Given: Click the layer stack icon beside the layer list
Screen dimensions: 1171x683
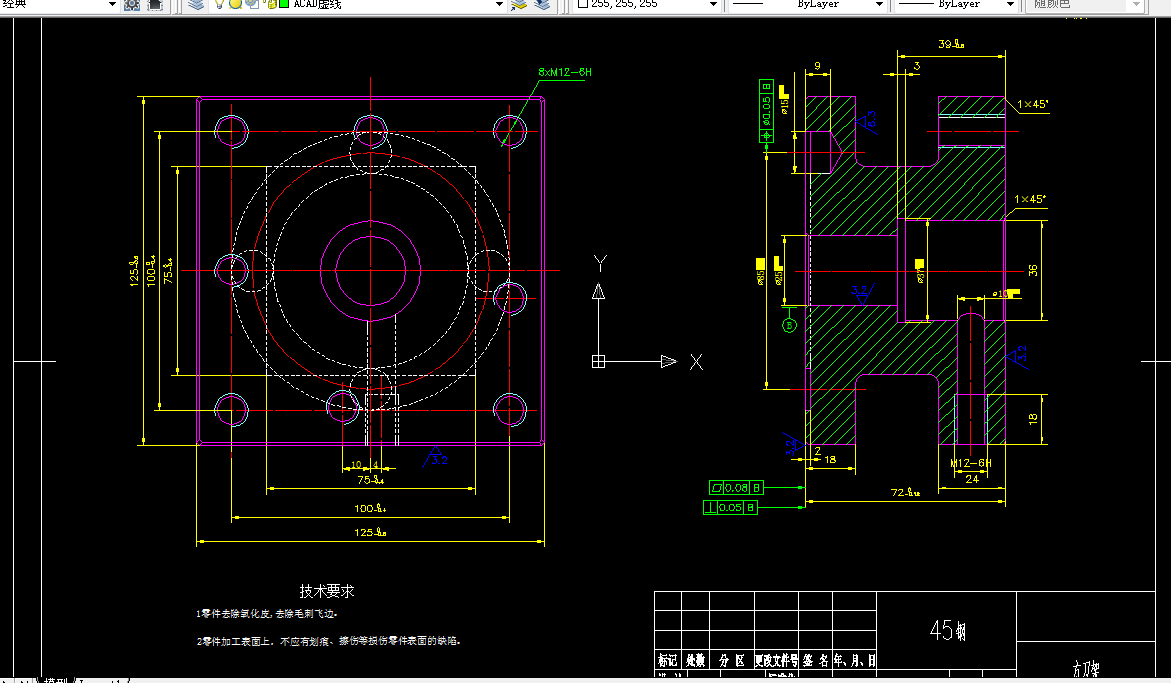Looking at the screenshot, I should [x=196, y=6].
